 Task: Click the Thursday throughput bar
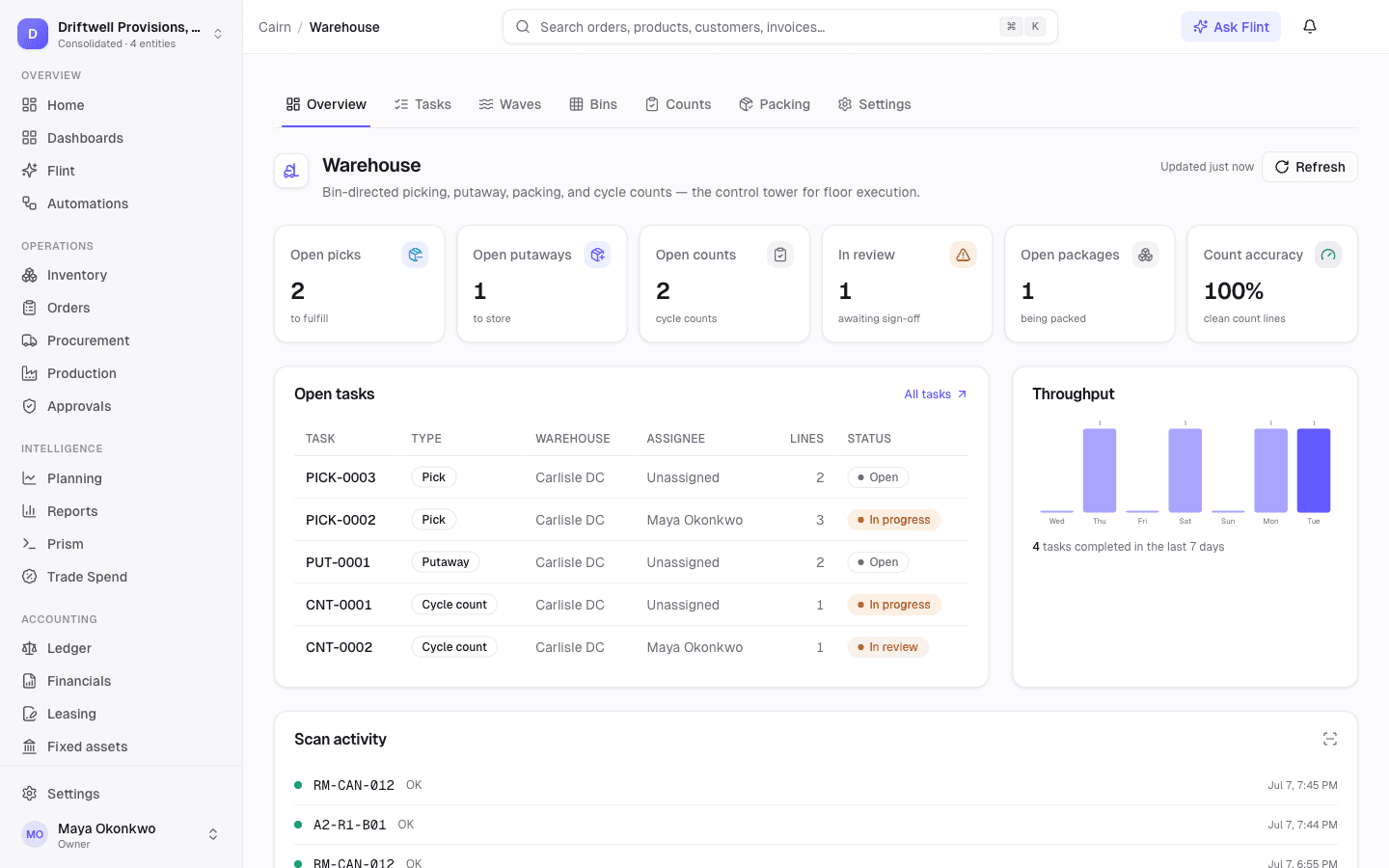[x=1100, y=470]
